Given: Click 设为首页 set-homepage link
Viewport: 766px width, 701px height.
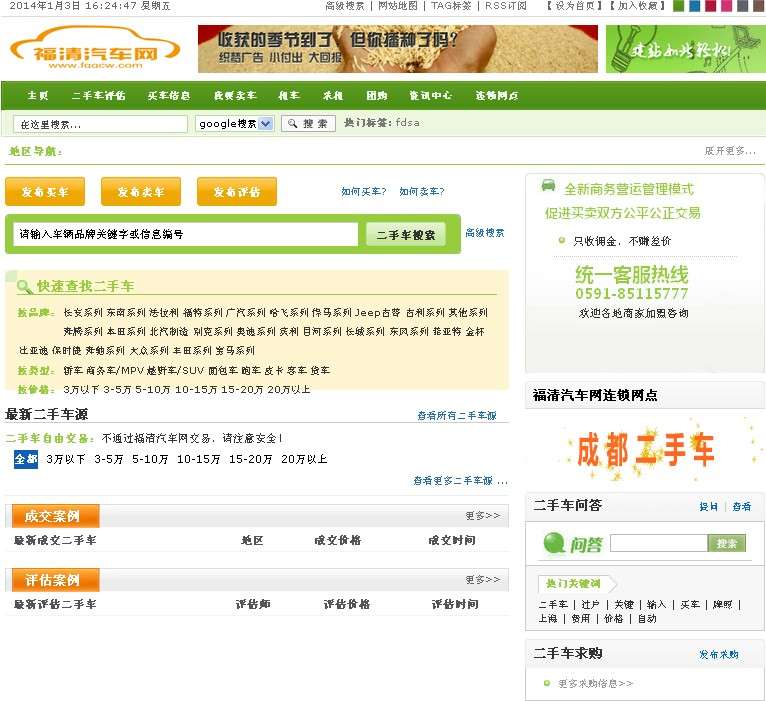Looking at the screenshot, I should point(574,6).
